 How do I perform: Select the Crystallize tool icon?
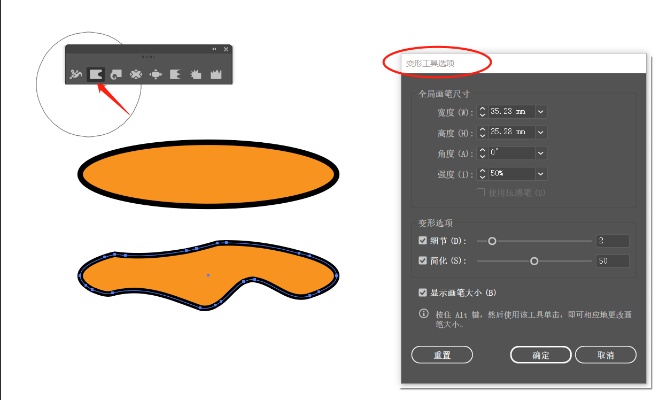196,74
